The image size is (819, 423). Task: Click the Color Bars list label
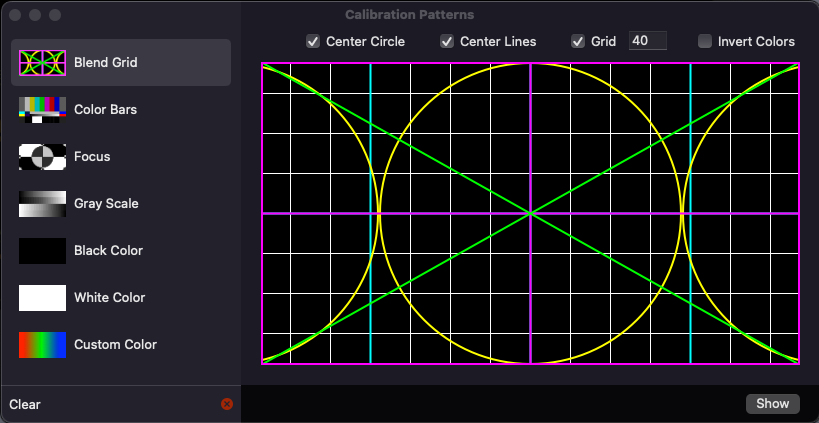(x=106, y=110)
